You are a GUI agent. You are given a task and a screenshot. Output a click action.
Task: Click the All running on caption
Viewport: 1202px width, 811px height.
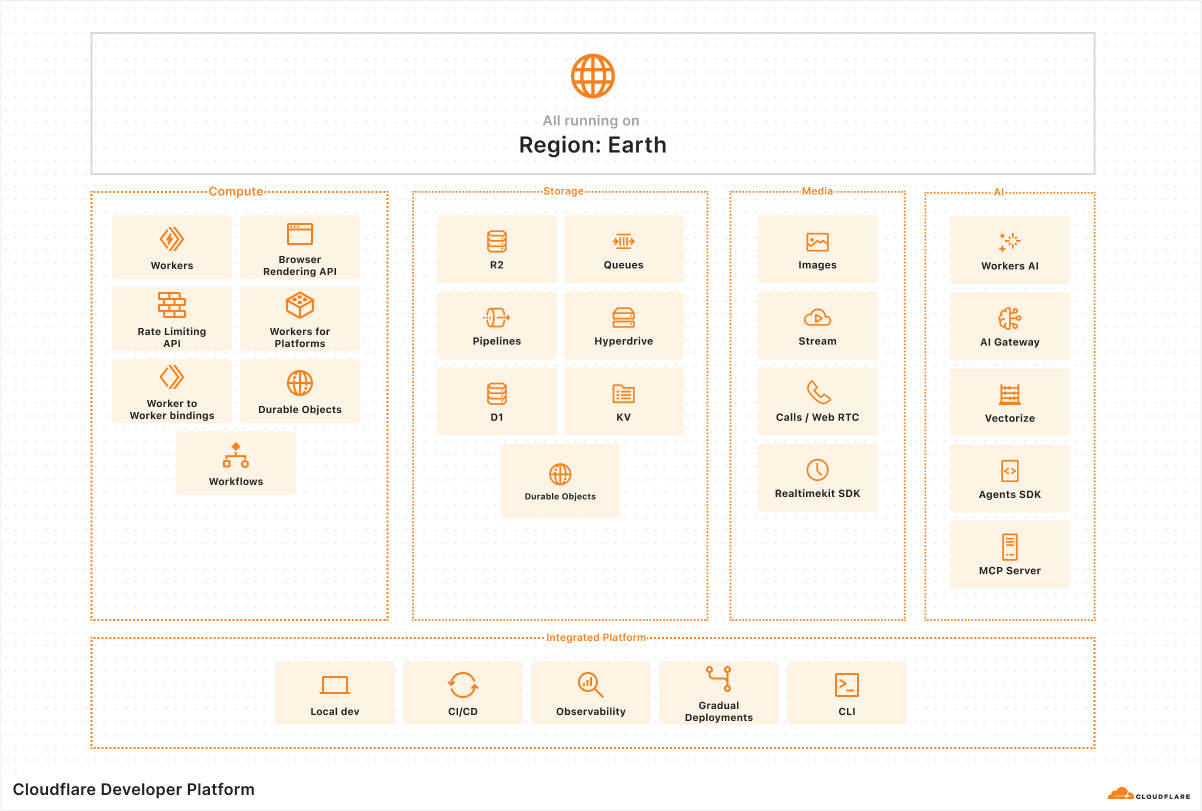coord(591,121)
